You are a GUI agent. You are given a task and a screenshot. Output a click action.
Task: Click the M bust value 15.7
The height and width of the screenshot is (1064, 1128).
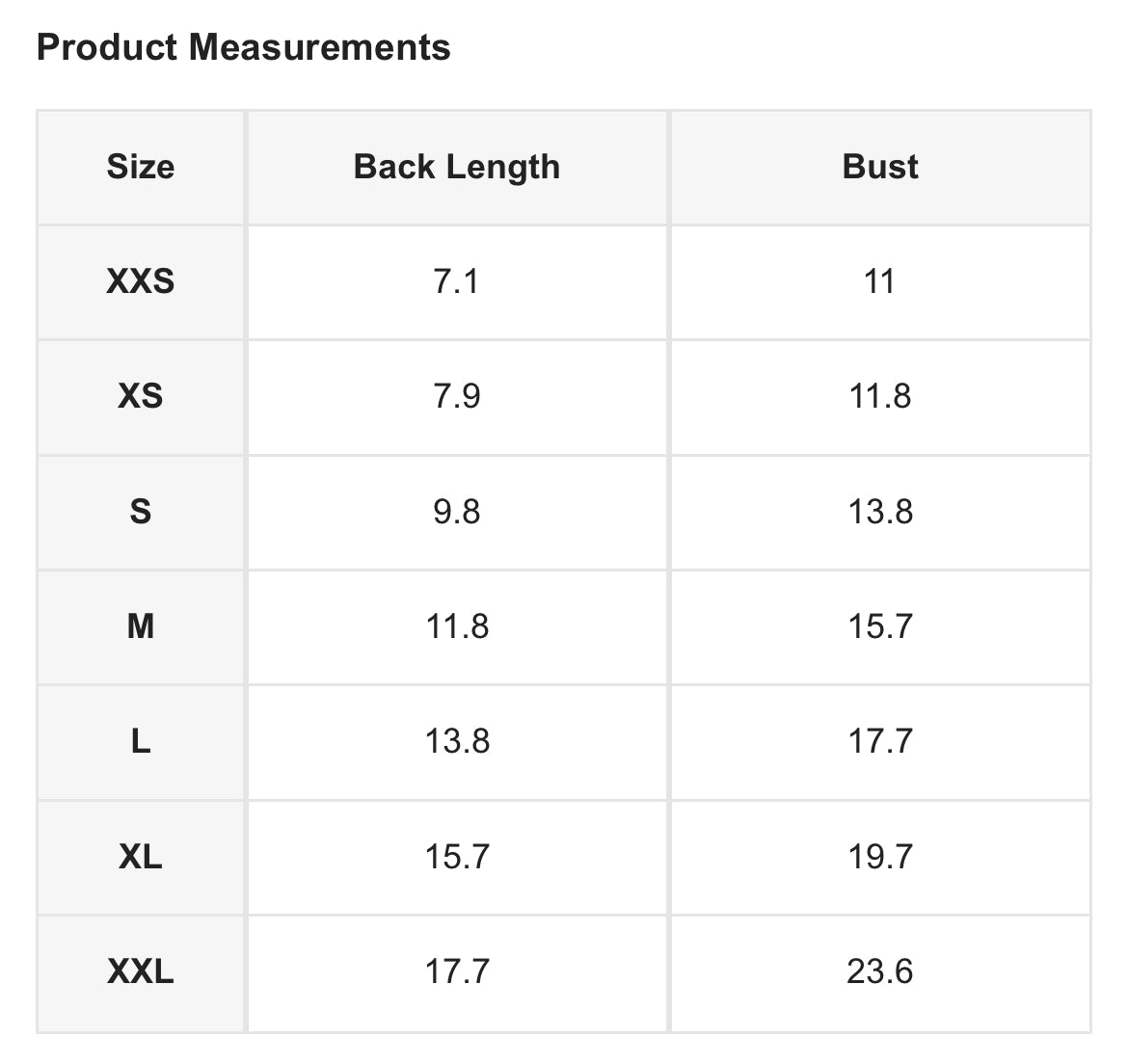click(880, 626)
